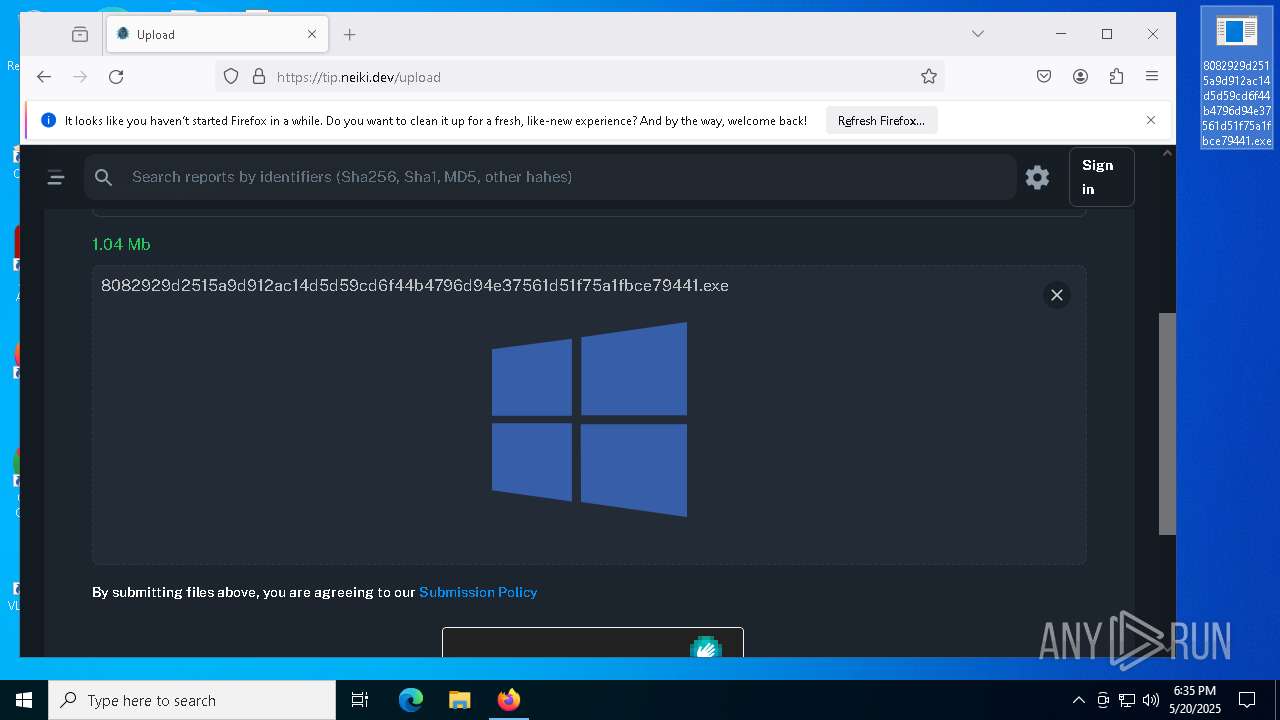Close the Upload tab
The image size is (1280, 720).
click(x=311, y=34)
